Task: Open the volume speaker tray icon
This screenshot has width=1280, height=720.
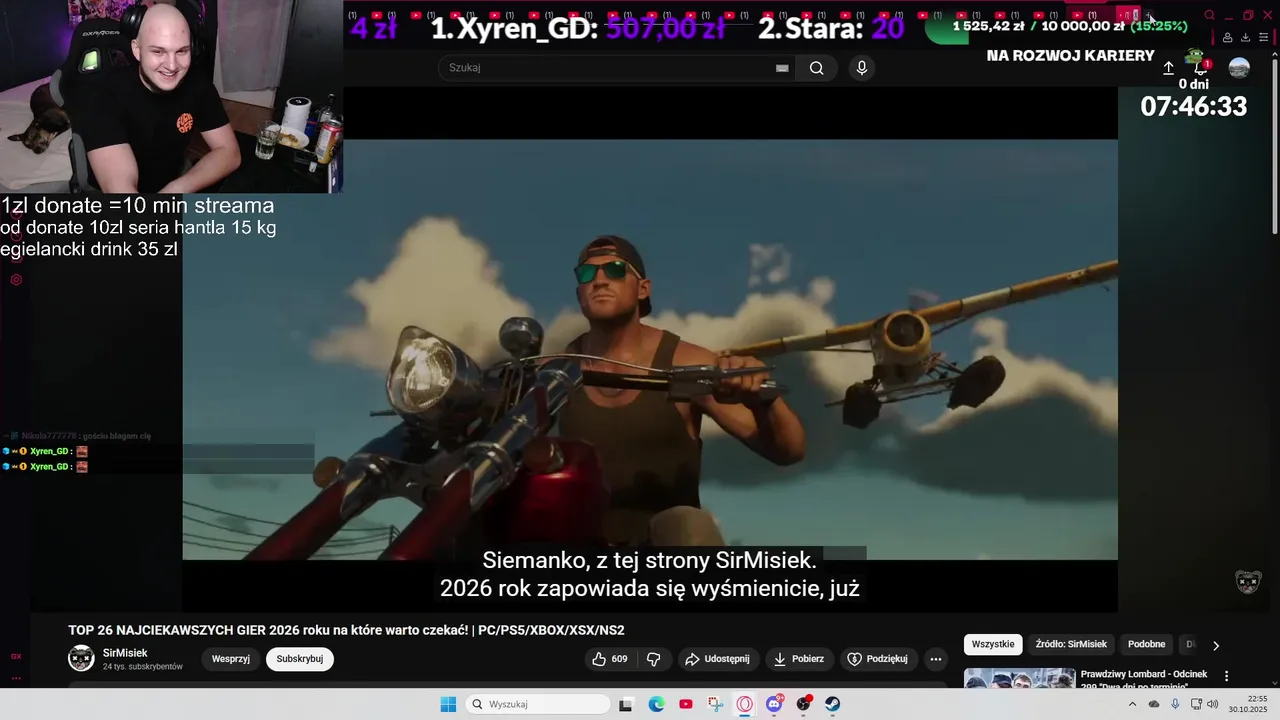Action: tap(1213, 704)
